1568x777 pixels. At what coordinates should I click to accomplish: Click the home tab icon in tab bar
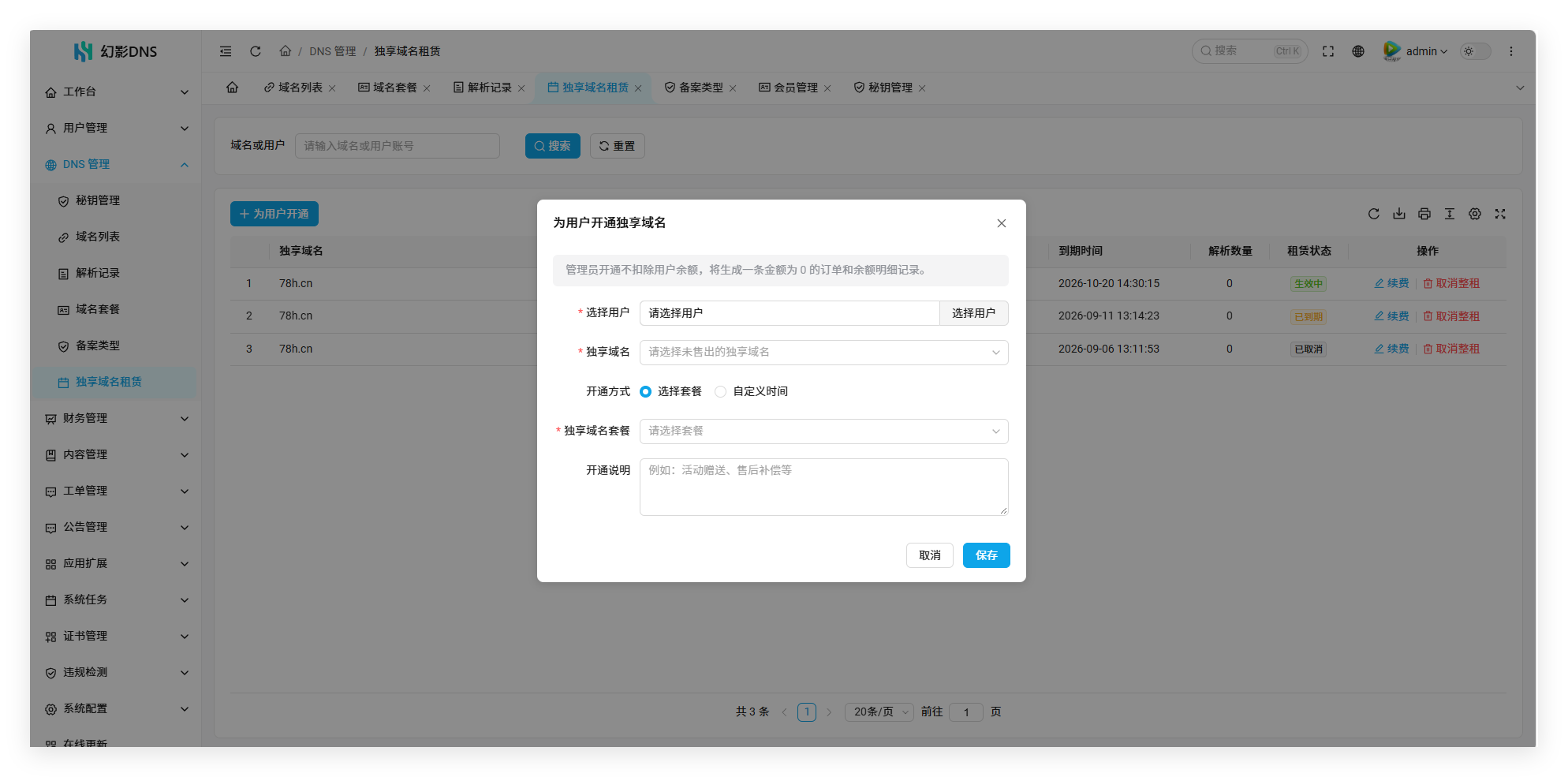(x=233, y=88)
